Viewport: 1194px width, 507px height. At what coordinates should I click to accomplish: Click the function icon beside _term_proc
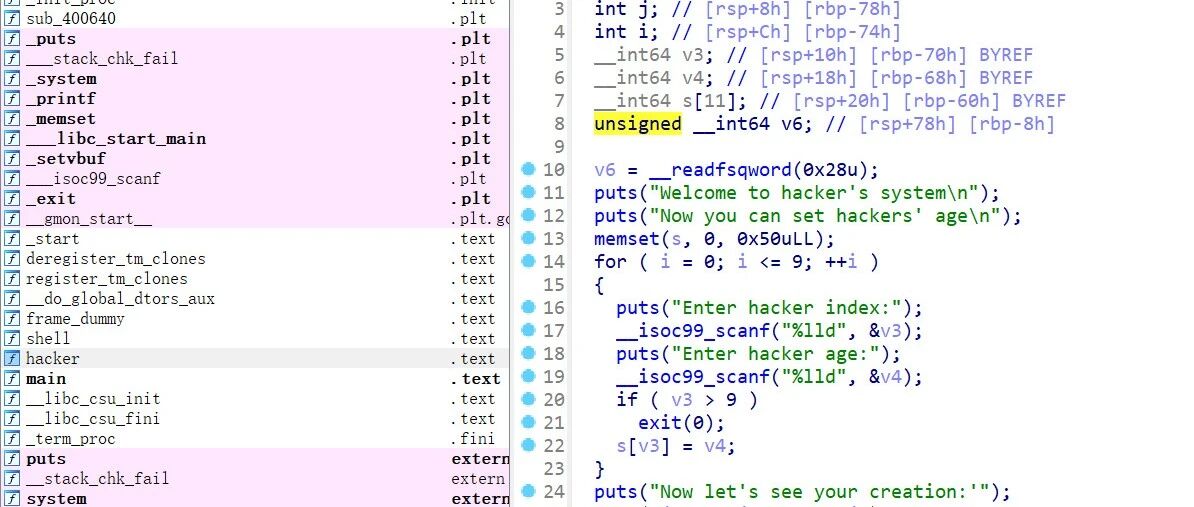coord(11,438)
